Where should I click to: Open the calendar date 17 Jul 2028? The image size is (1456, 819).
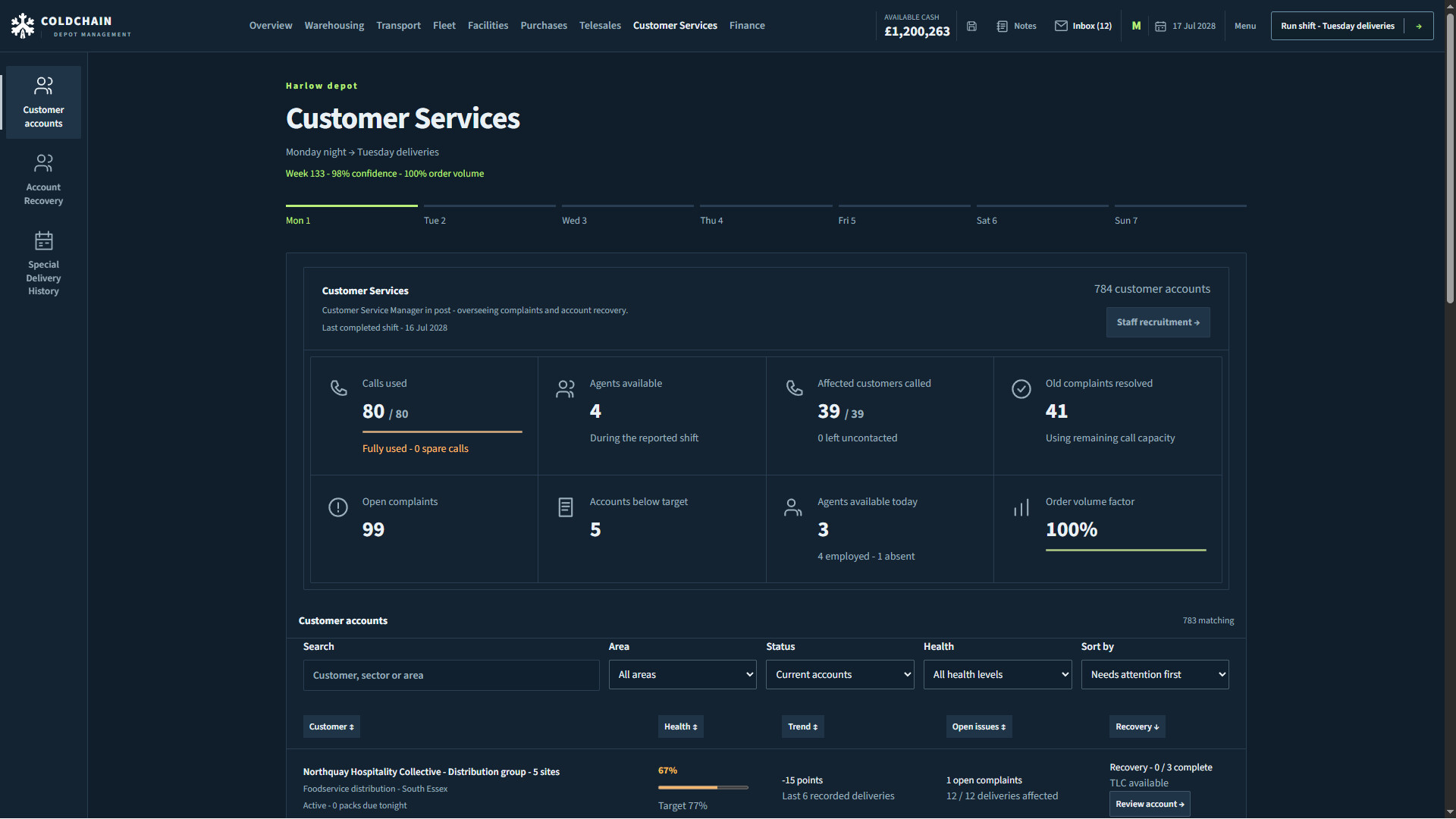1185,26
